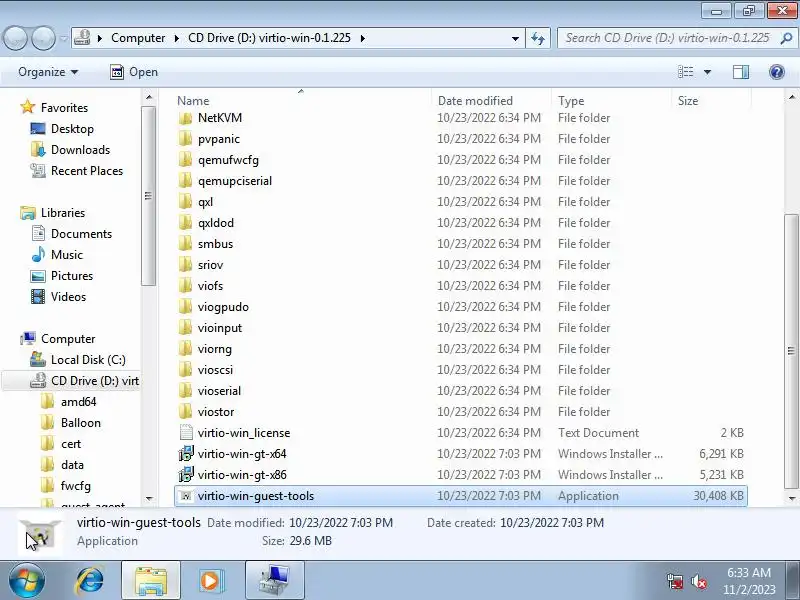Click the Local Disk (C:) drive icon
800x600 pixels.
click(38, 360)
